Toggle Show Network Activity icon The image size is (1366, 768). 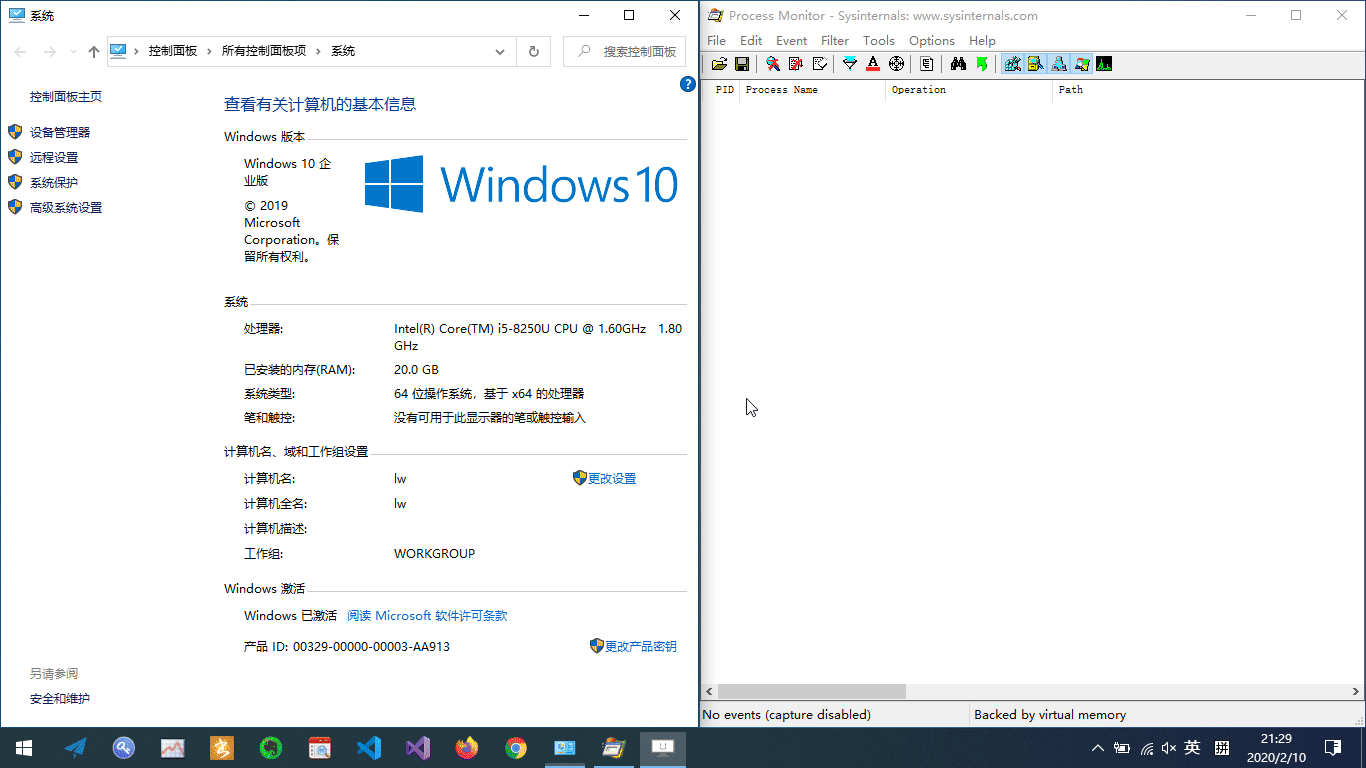coord(1058,64)
